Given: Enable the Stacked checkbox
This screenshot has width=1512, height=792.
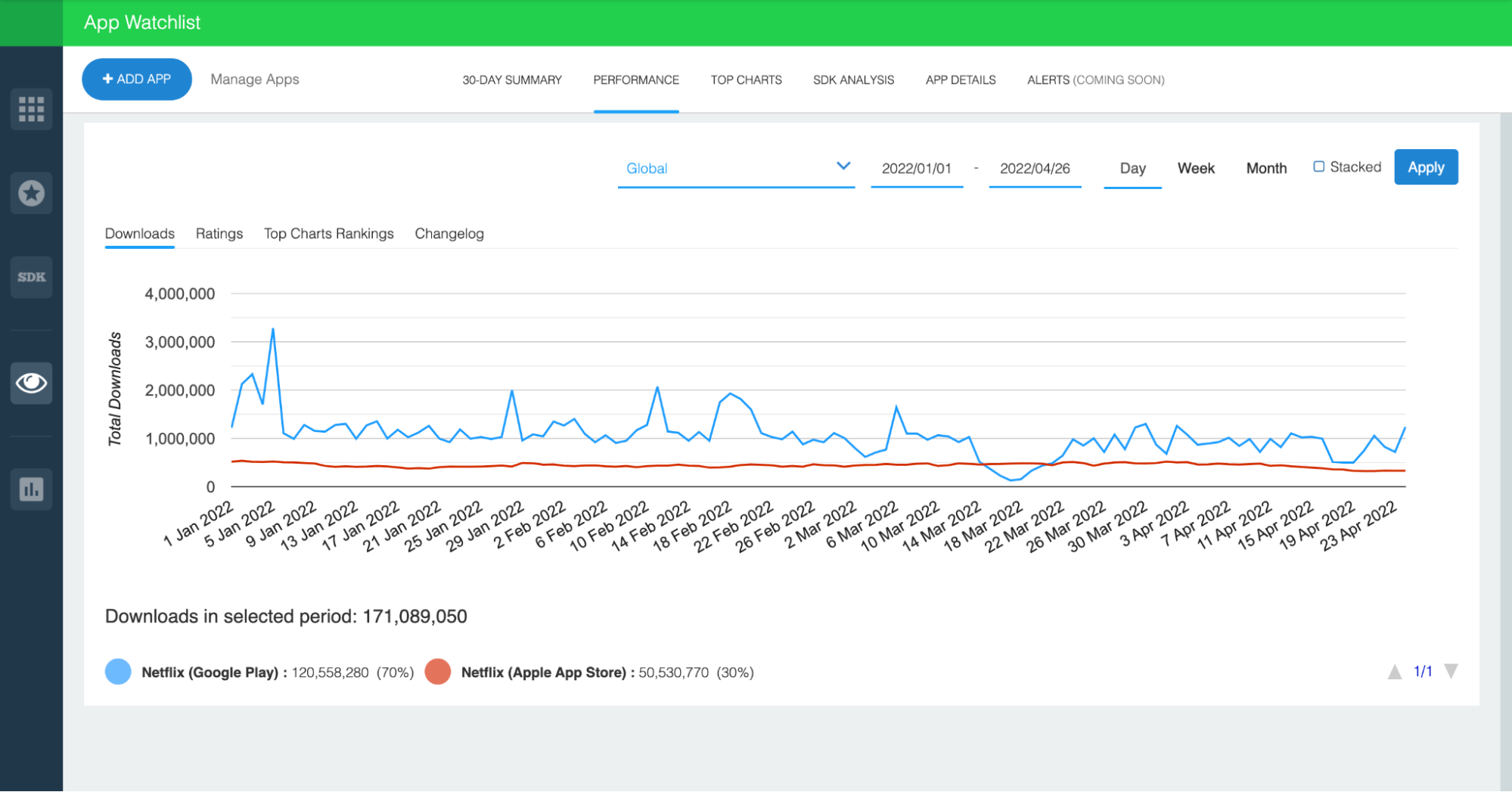Looking at the screenshot, I should point(1318,166).
